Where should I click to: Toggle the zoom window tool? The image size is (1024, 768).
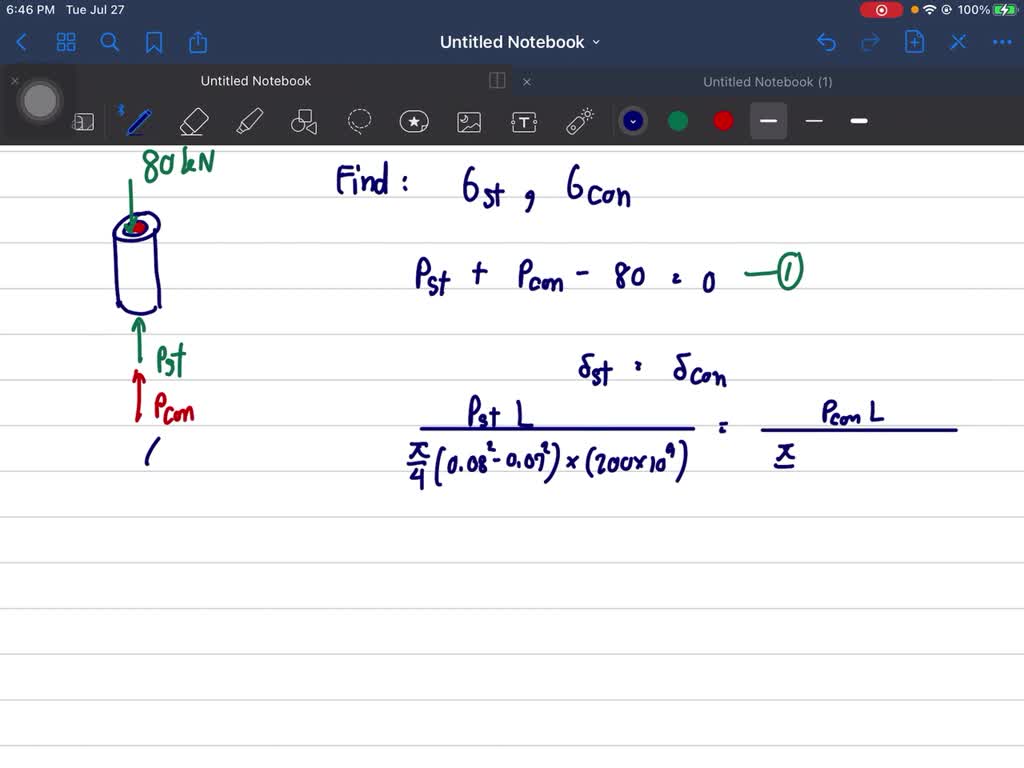click(x=84, y=122)
